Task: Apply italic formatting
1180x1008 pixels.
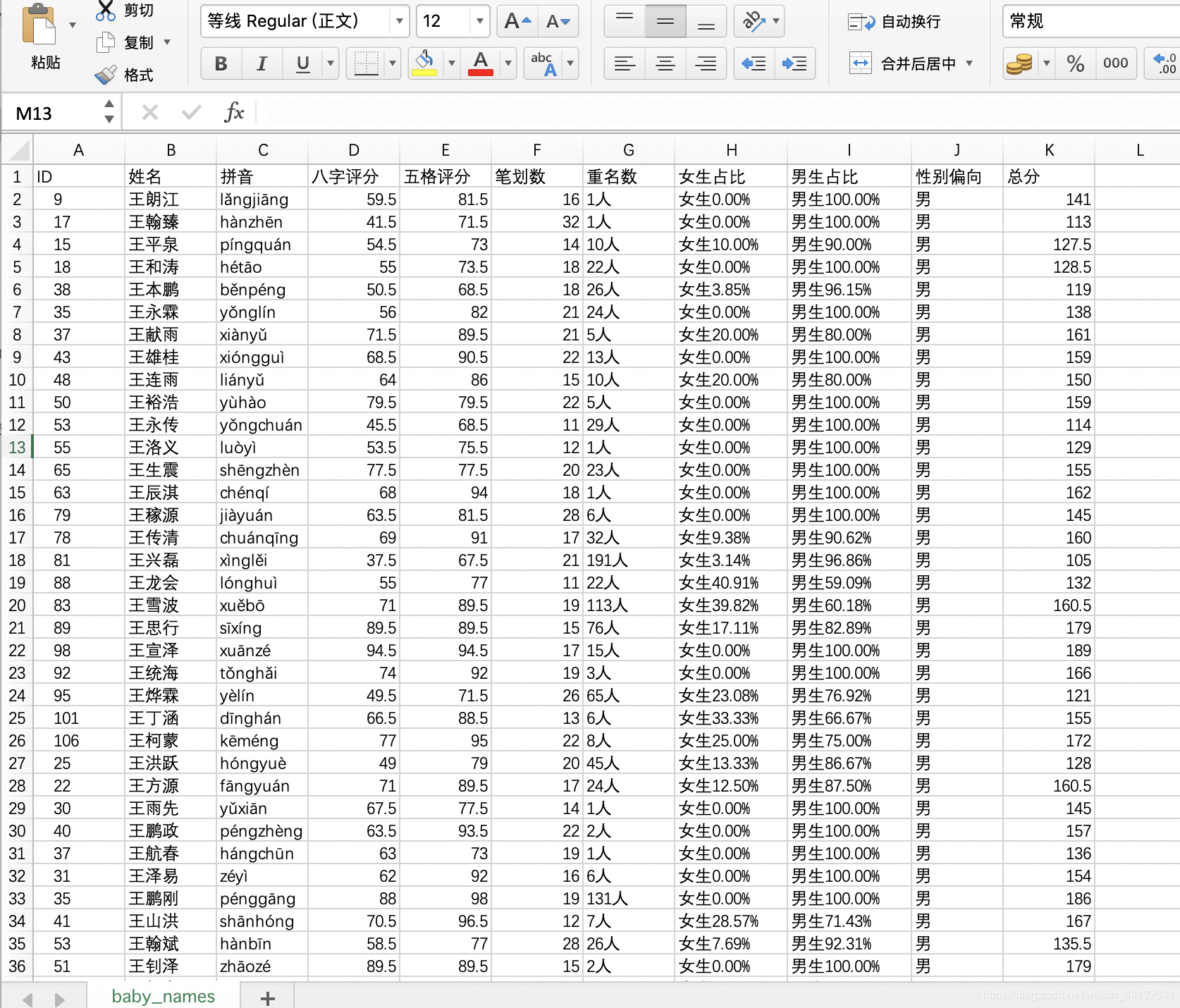Action: [x=261, y=63]
